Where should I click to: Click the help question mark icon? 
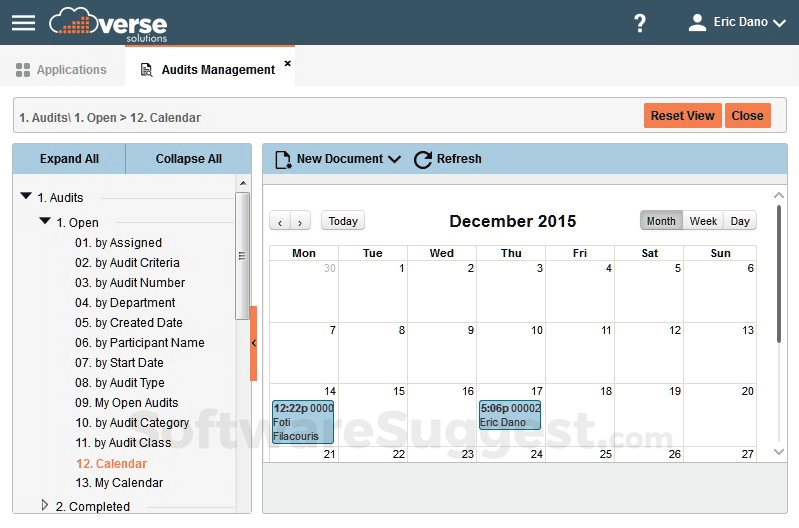(x=640, y=23)
